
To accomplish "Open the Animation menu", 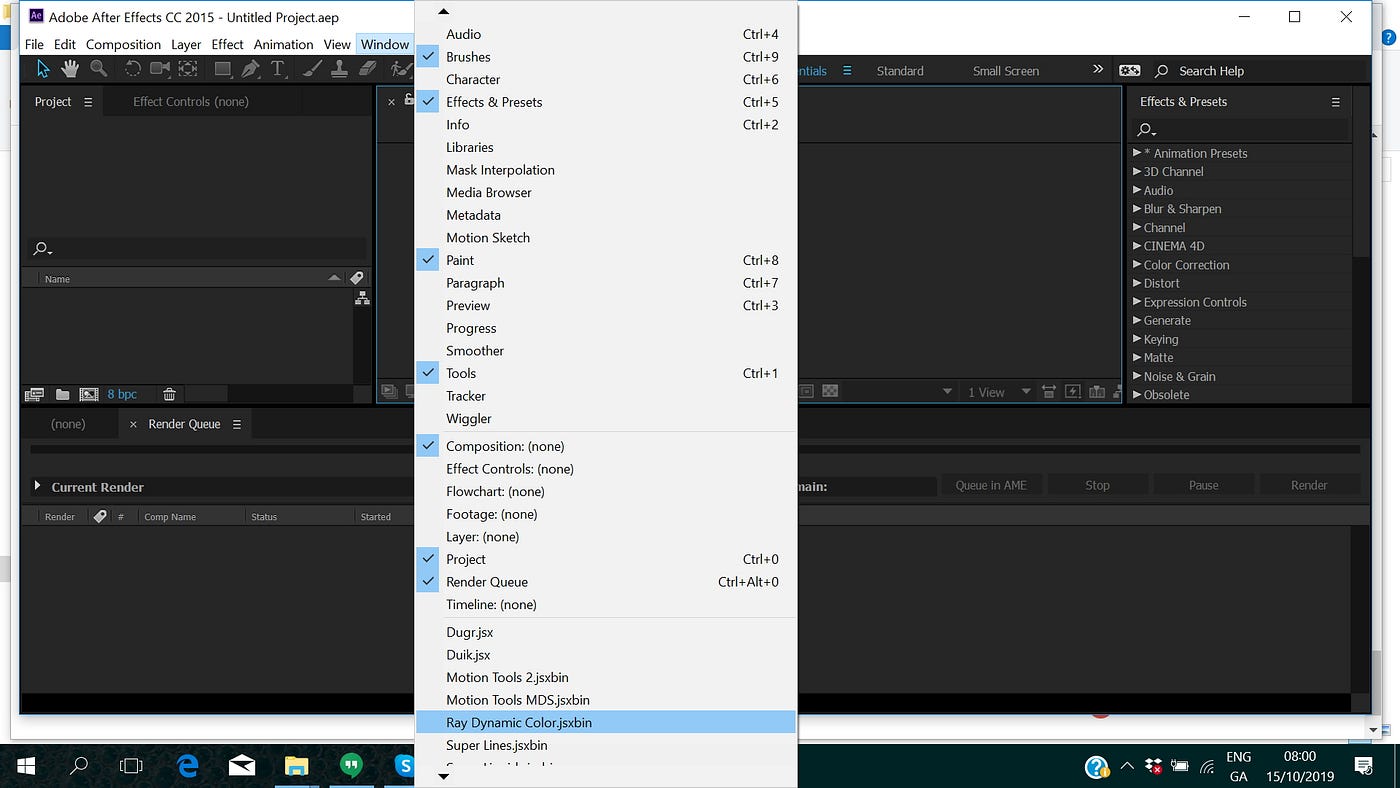I will [x=283, y=44].
